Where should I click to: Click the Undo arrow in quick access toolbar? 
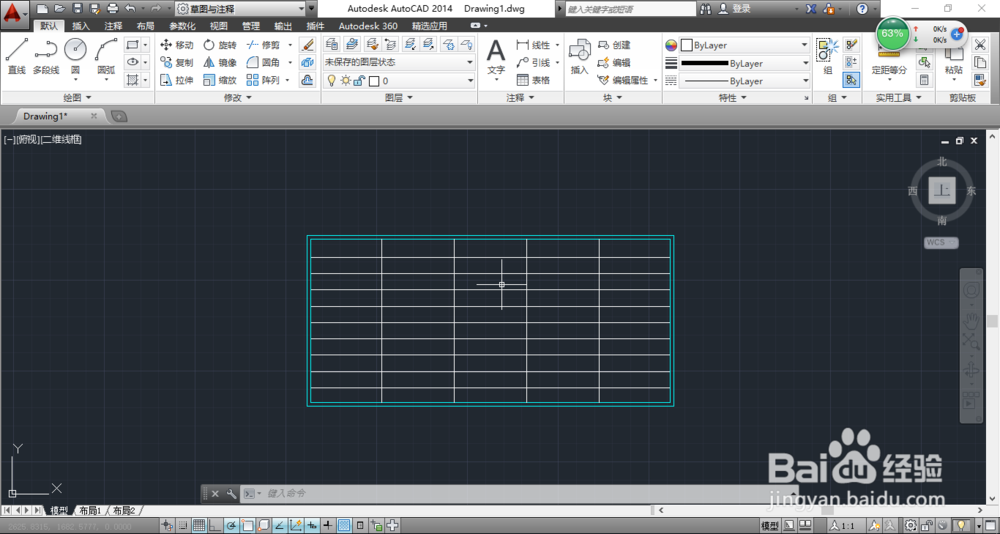coord(130,8)
